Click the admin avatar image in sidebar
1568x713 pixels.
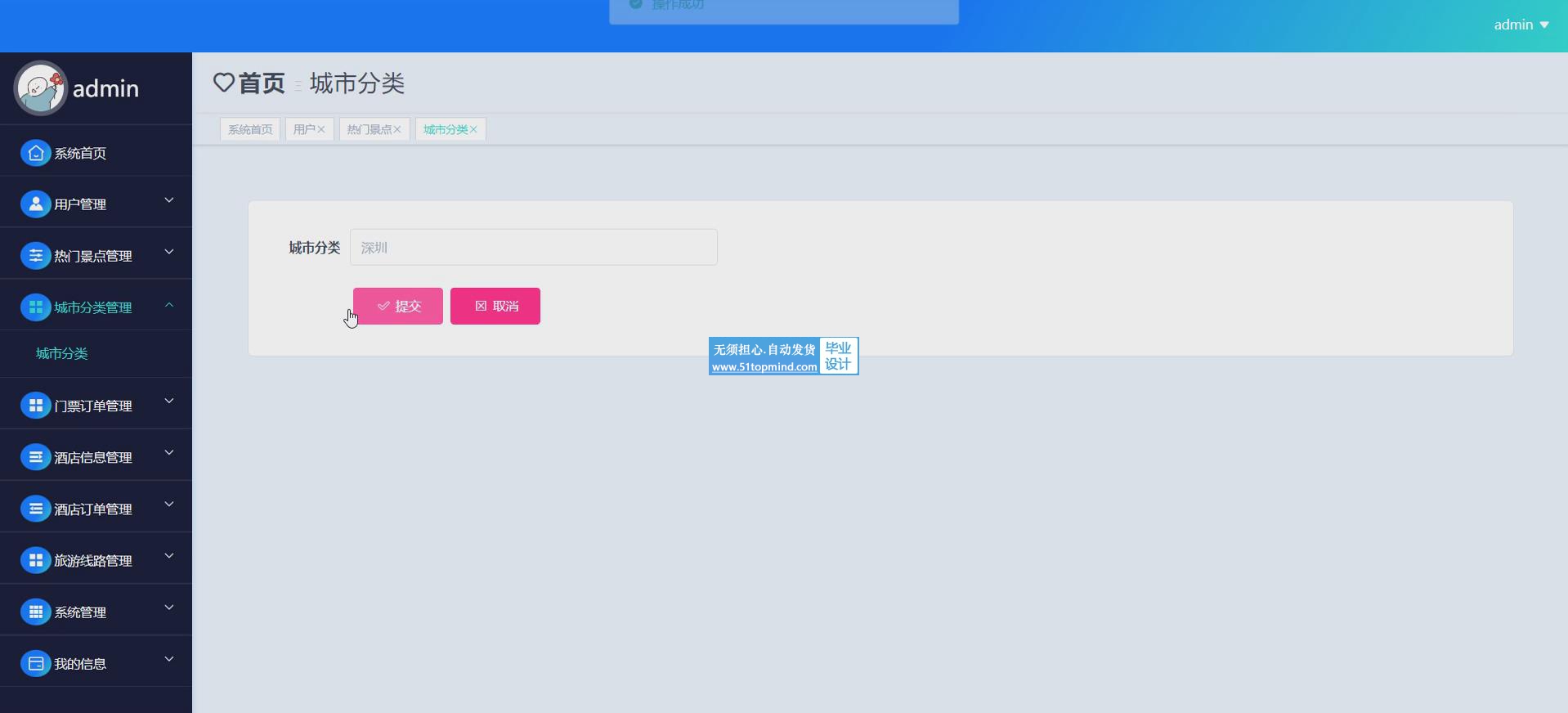point(40,87)
